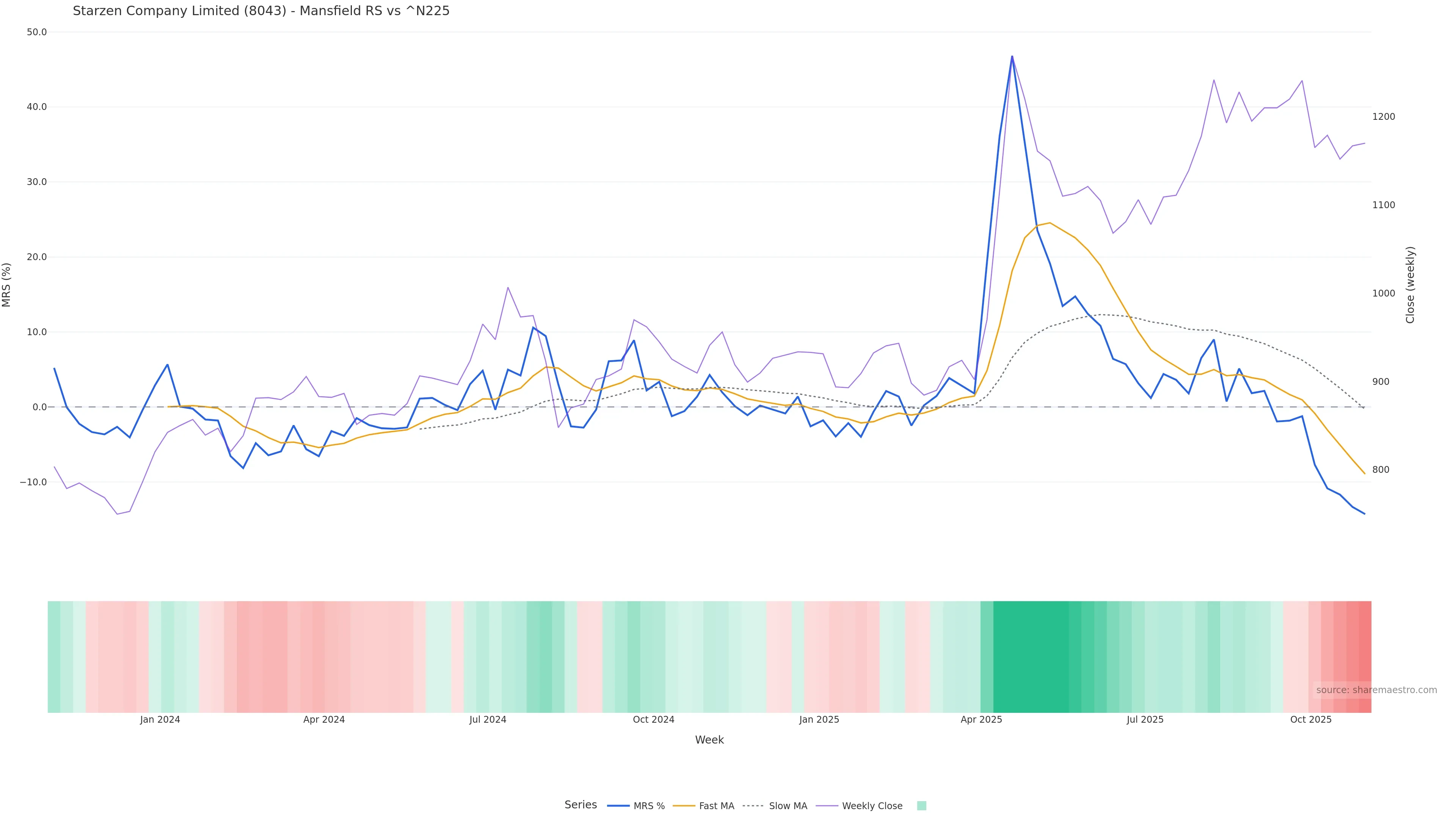Click the Apr 2025 x-axis label
Screen dimensions: 1456x819
tap(981, 720)
